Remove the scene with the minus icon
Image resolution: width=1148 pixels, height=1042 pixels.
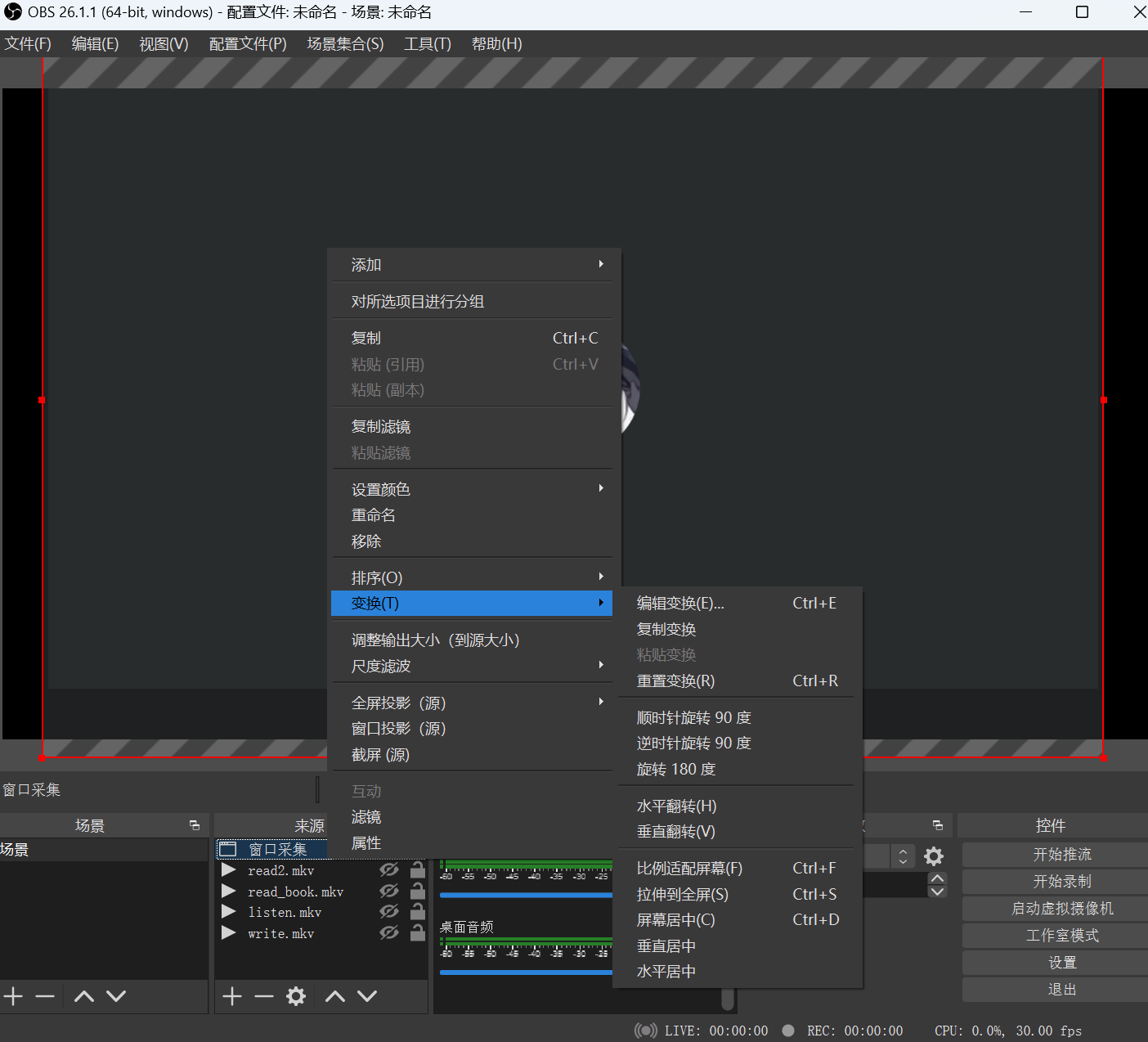click(45, 995)
